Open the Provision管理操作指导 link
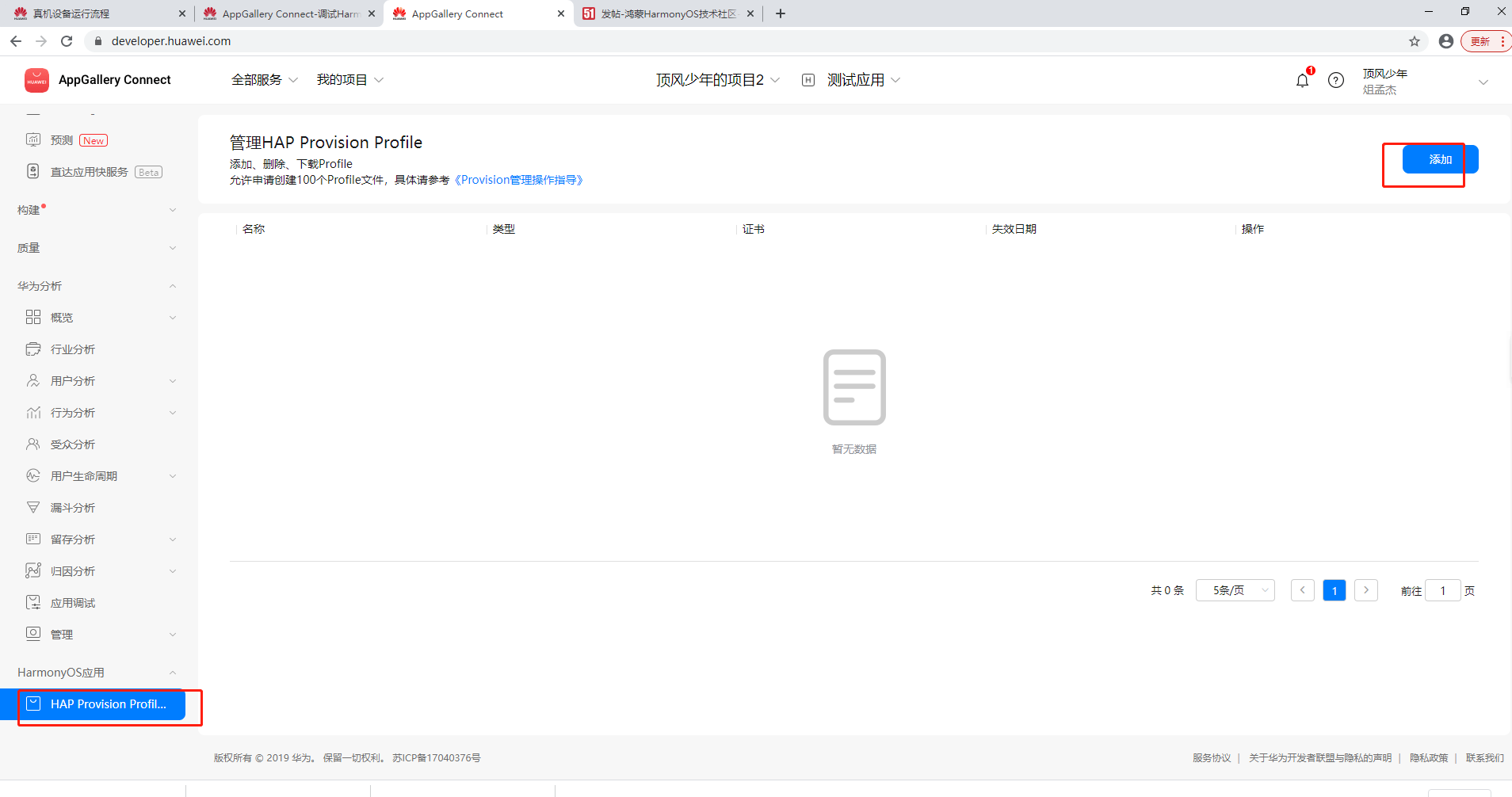Screen dimensions: 1512x797 pyautogui.click(x=519, y=180)
